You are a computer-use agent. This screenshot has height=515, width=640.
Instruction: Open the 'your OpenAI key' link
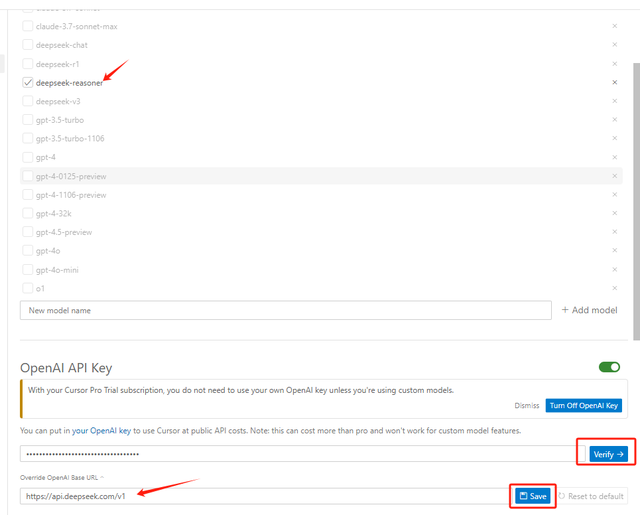pos(101,431)
